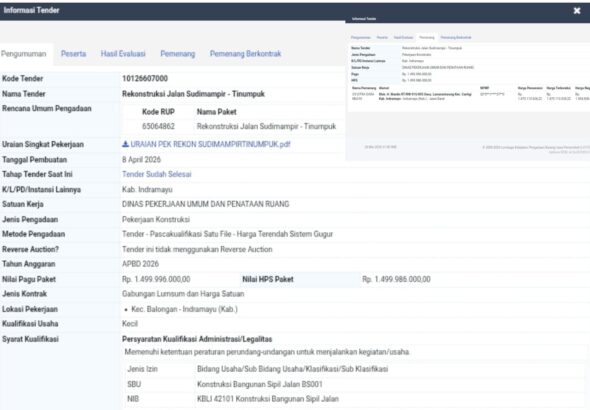Viewport: 590px width, 410px height.
Task: Click the Persyaratan Kualifikasi Administrasi/Legalitas heading
Action: (197, 339)
